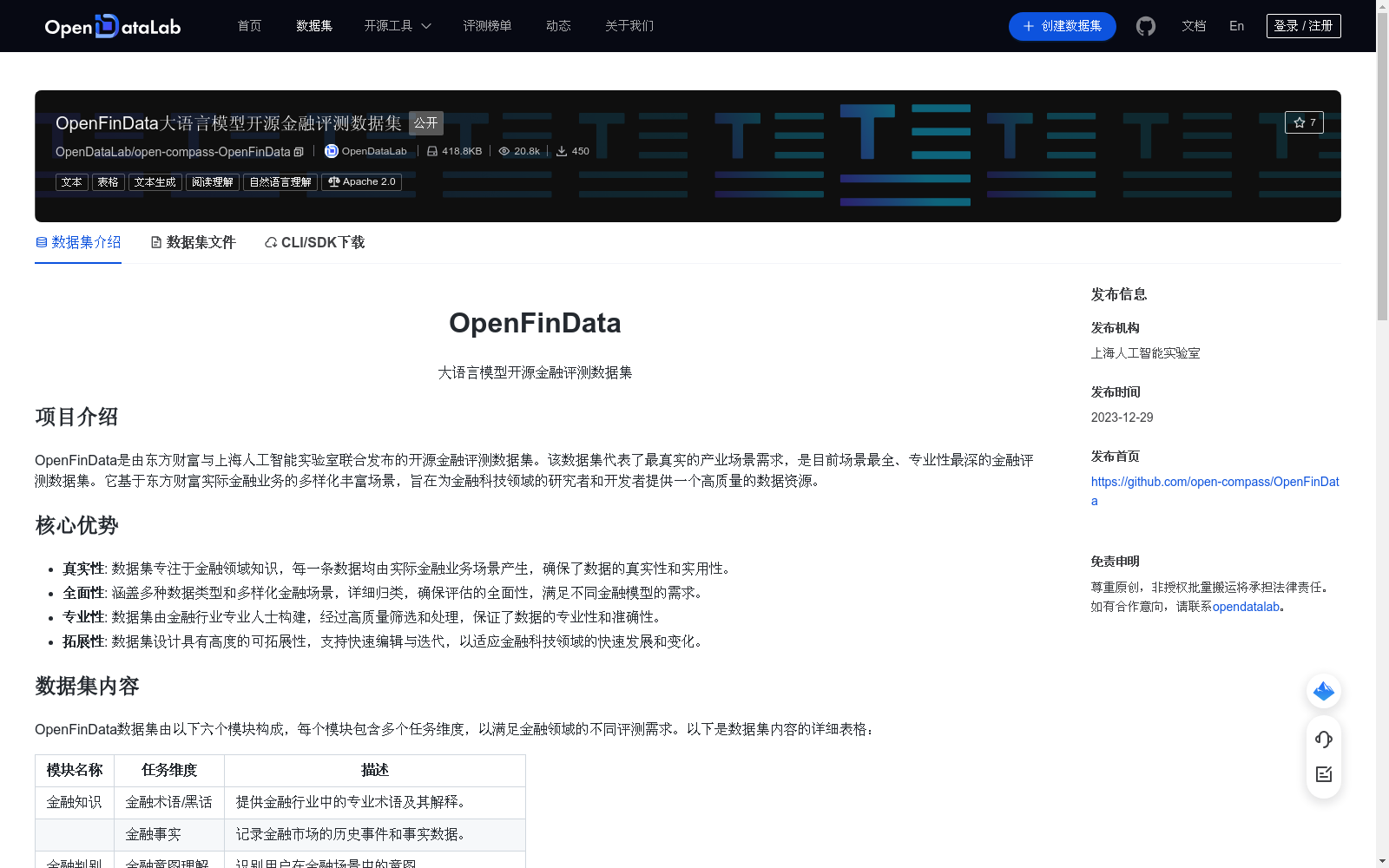Copy the dataset path OpenDataLab/open-compass-OpenFinData
Screen dimensions: 1389x868
pyautogui.click(x=299, y=152)
